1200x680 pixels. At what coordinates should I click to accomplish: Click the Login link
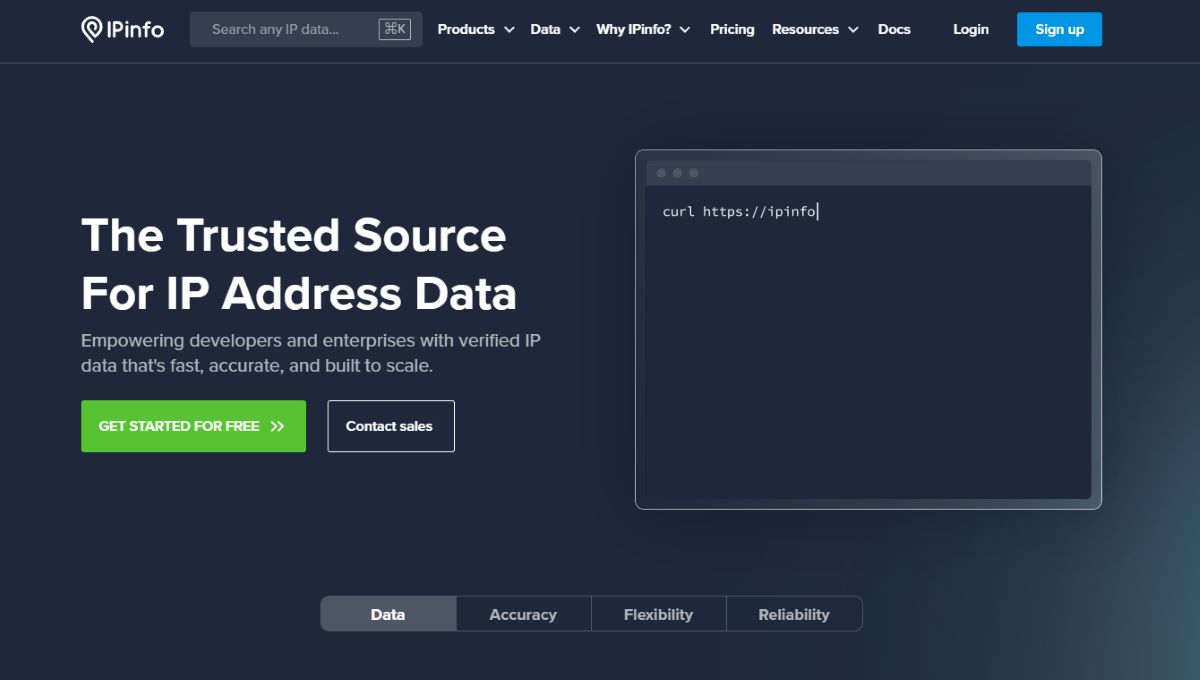click(x=970, y=29)
